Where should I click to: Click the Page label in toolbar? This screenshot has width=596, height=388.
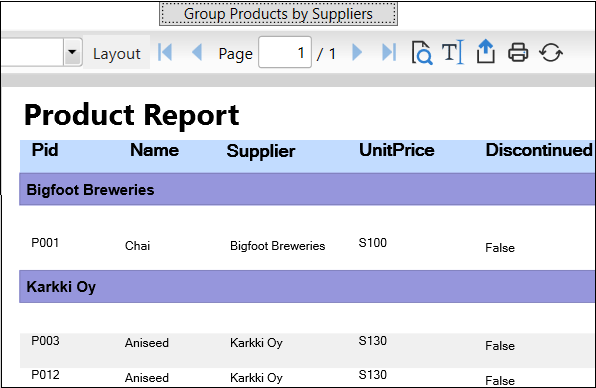point(235,54)
